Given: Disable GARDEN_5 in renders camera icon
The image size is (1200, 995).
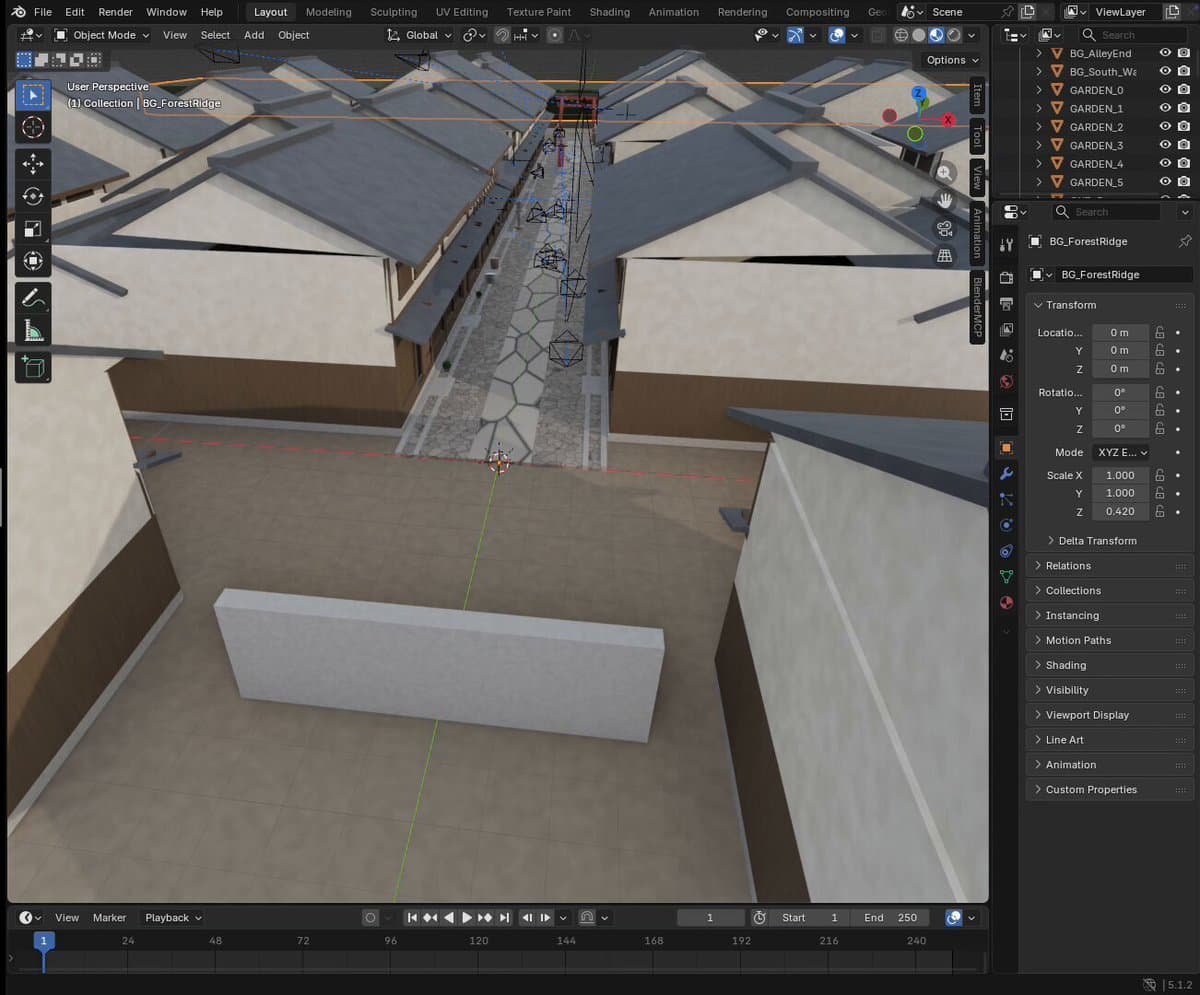Looking at the screenshot, I should [x=1184, y=182].
